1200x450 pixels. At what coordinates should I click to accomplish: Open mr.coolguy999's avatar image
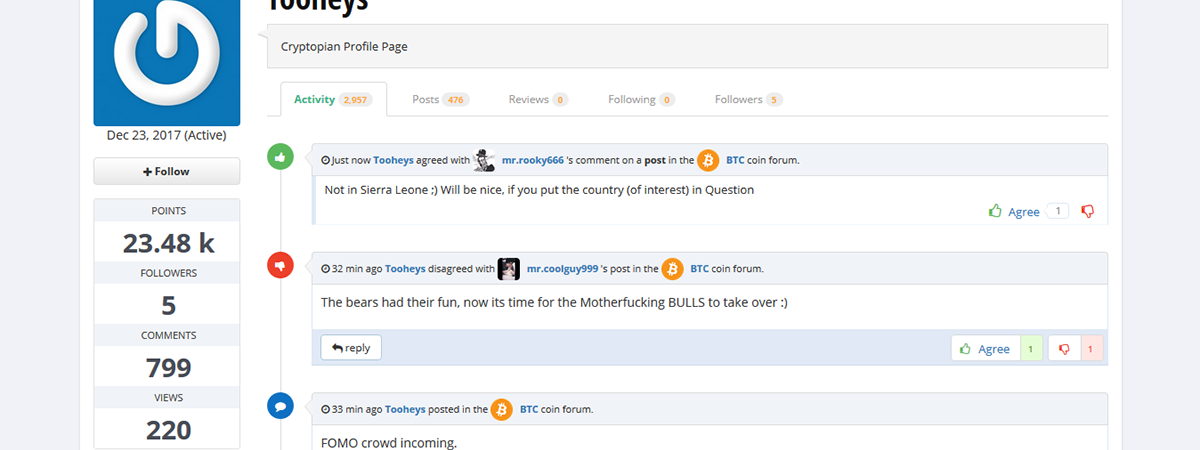(x=509, y=269)
